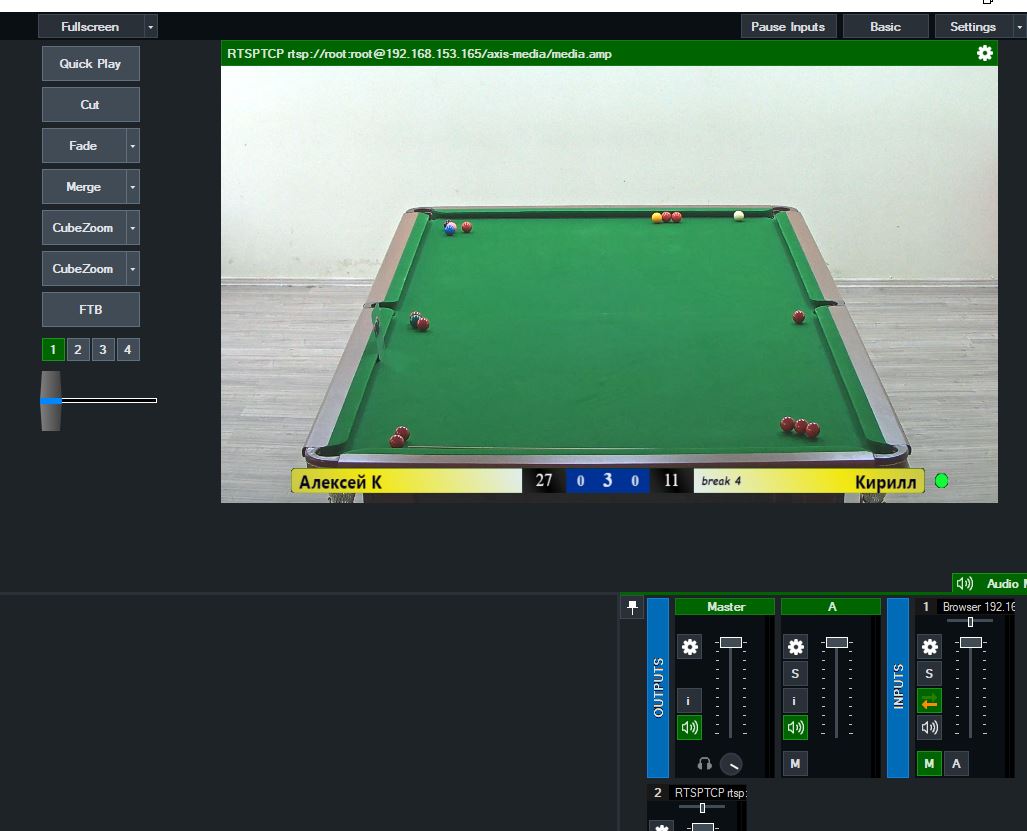Open Bus A audio settings gear
The height and width of the screenshot is (831, 1027).
(795, 647)
